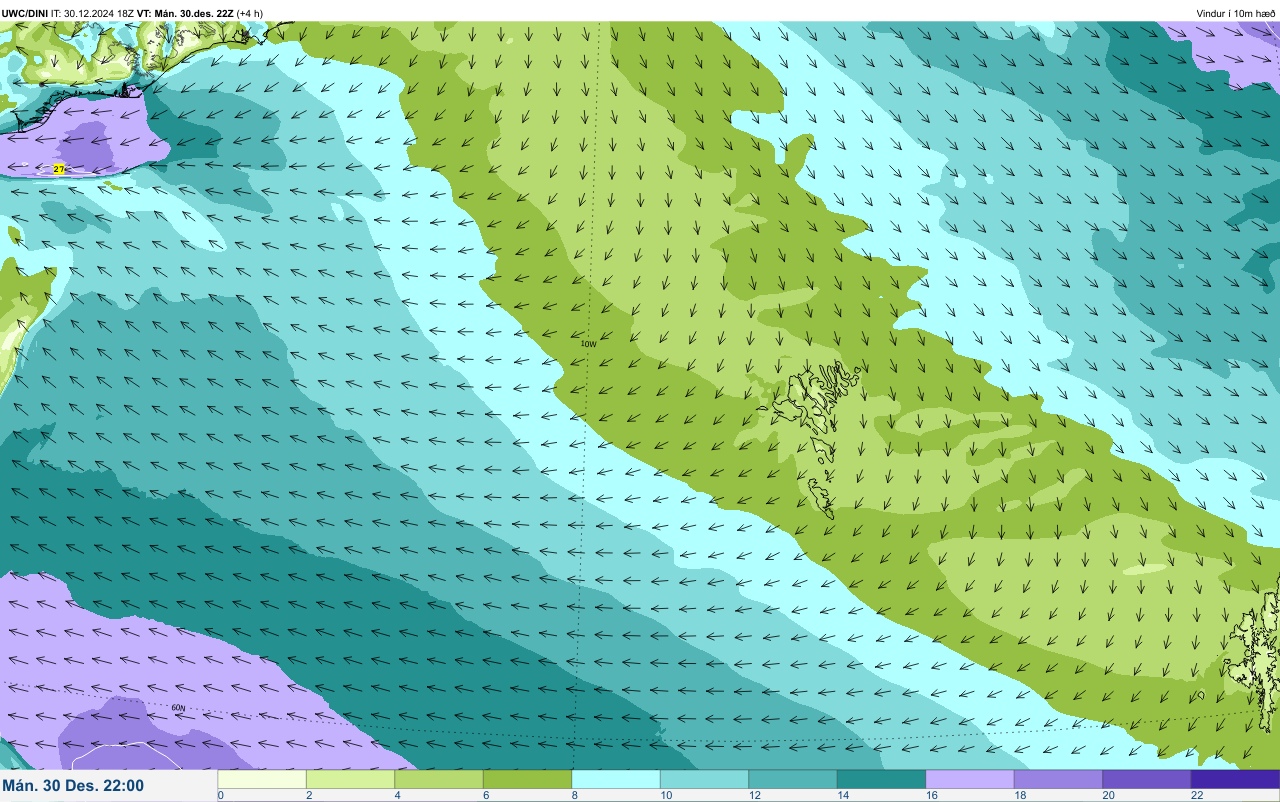The width and height of the screenshot is (1280, 802).
Task: Click legend value '18'
Action: (x=1019, y=795)
